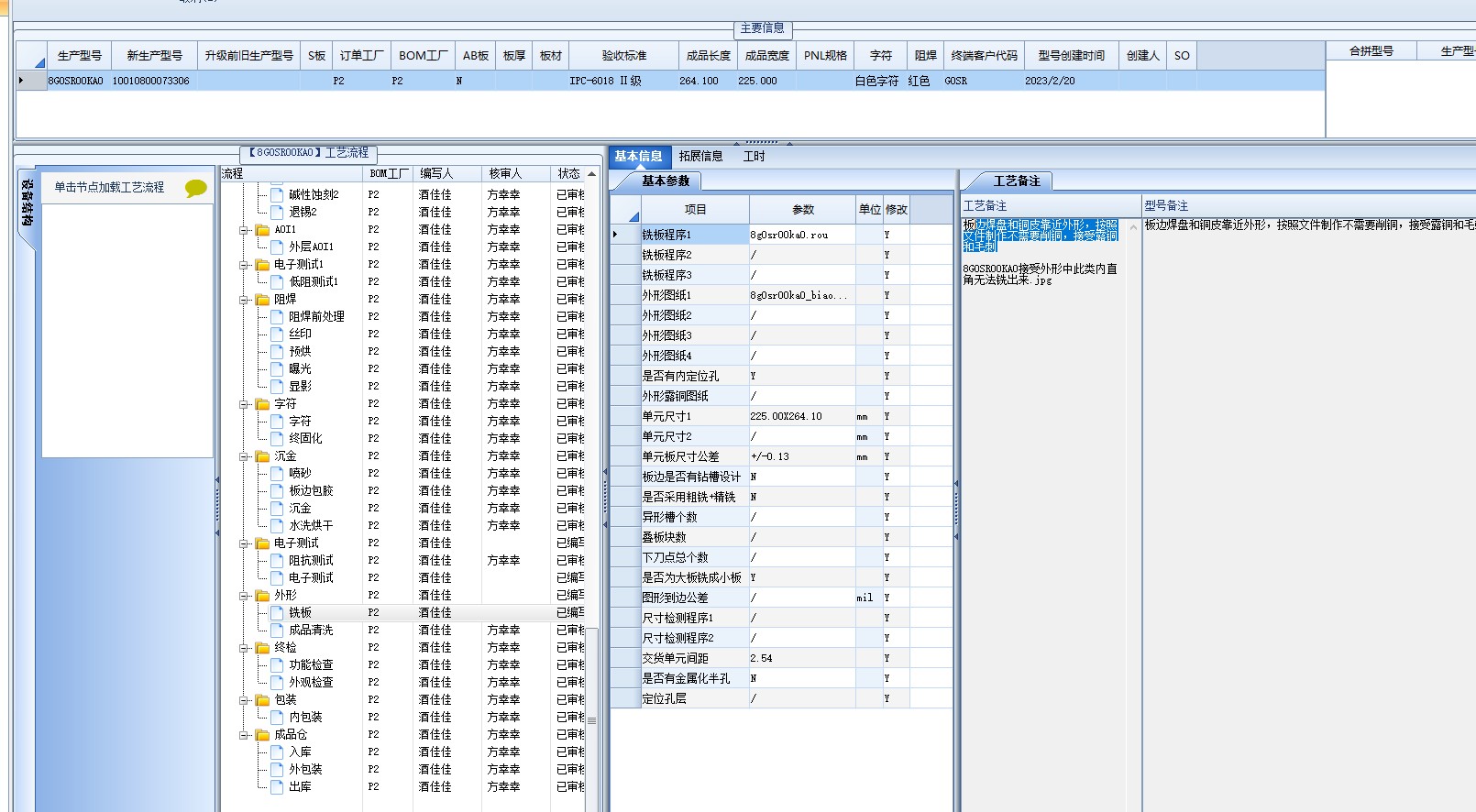Click the document icon beside 低阻测试1
Image resolution: width=1476 pixels, height=812 pixels.
pyautogui.click(x=277, y=281)
